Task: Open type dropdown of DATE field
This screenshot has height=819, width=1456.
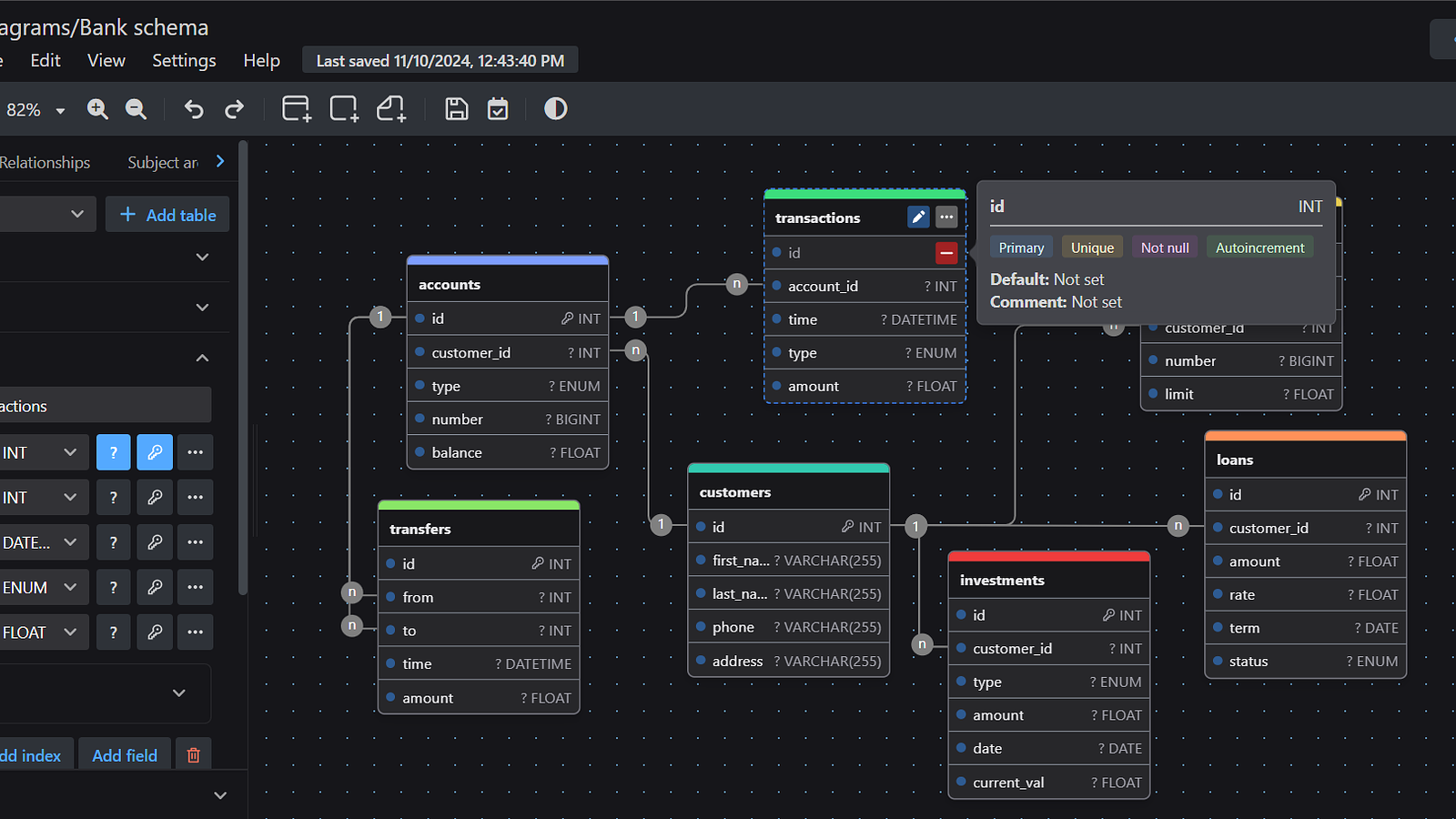Action: point(44,541)
